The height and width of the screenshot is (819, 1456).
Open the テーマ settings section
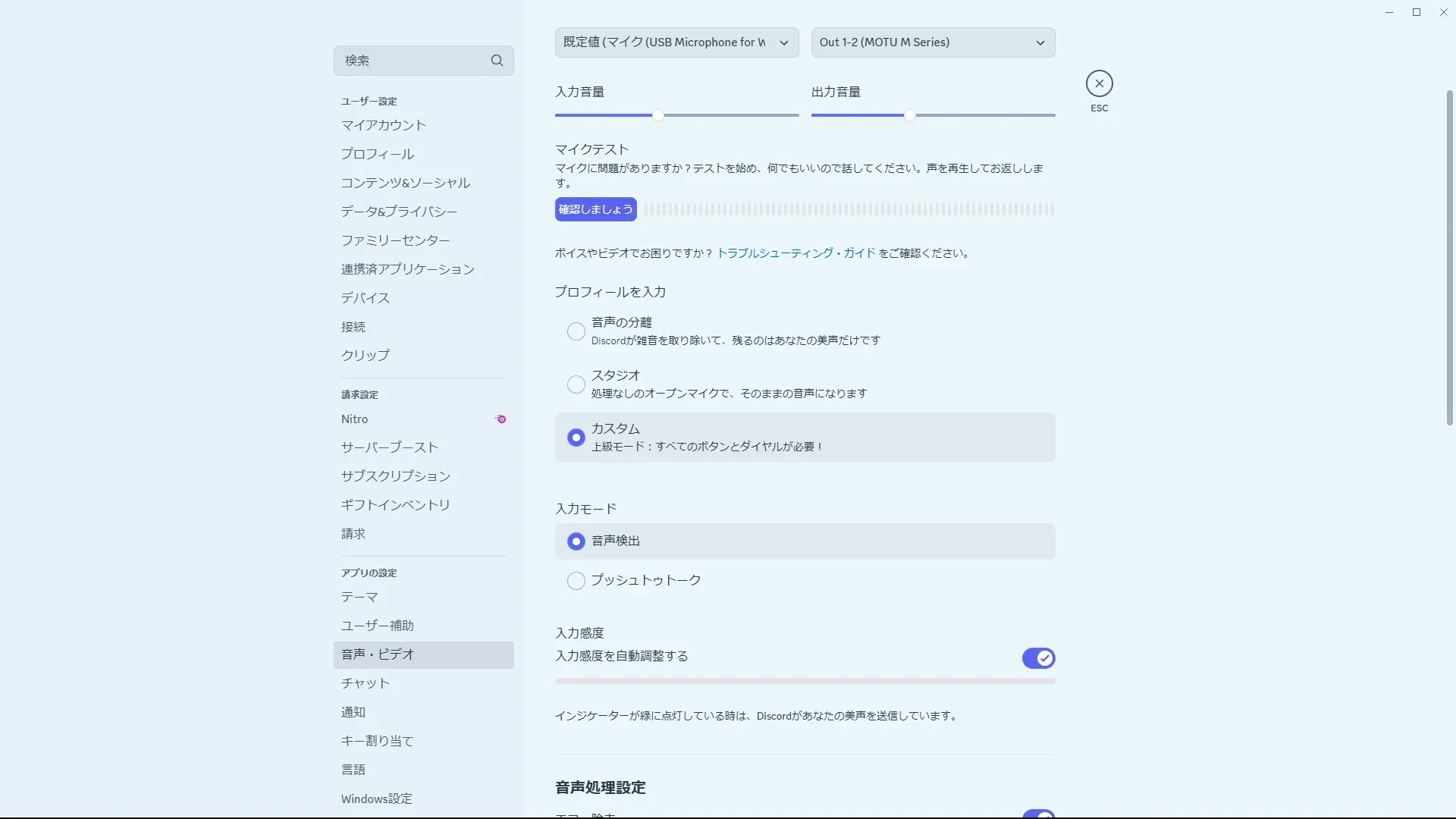(359, 598)
